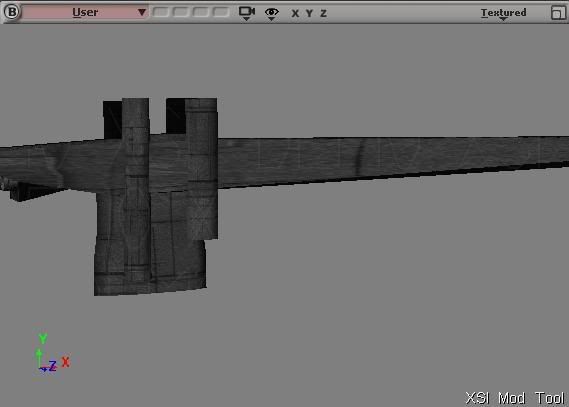Open the User view dropdown
This screenshot has height=407, width=569.
(85, 12)
